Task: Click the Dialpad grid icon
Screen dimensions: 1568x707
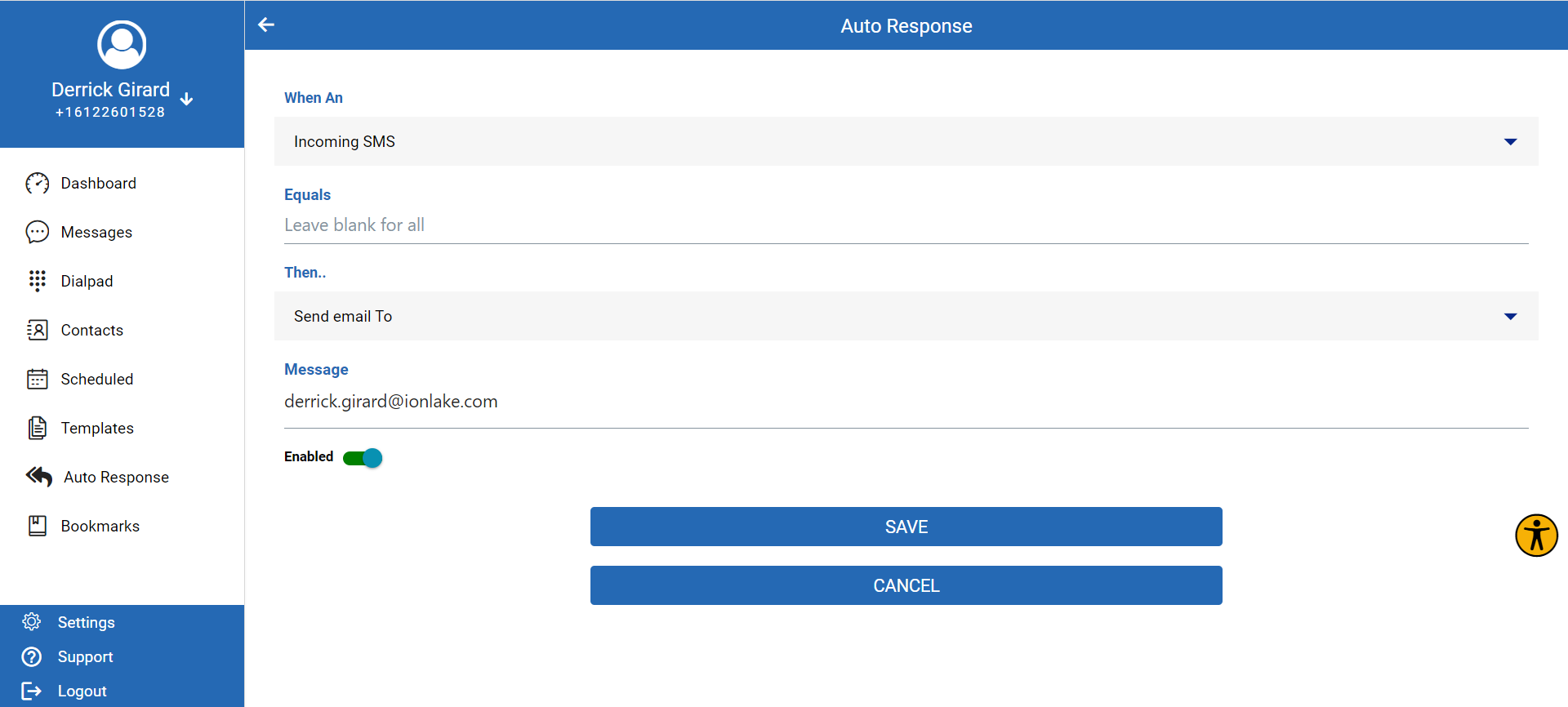Action: click(38, 281)
